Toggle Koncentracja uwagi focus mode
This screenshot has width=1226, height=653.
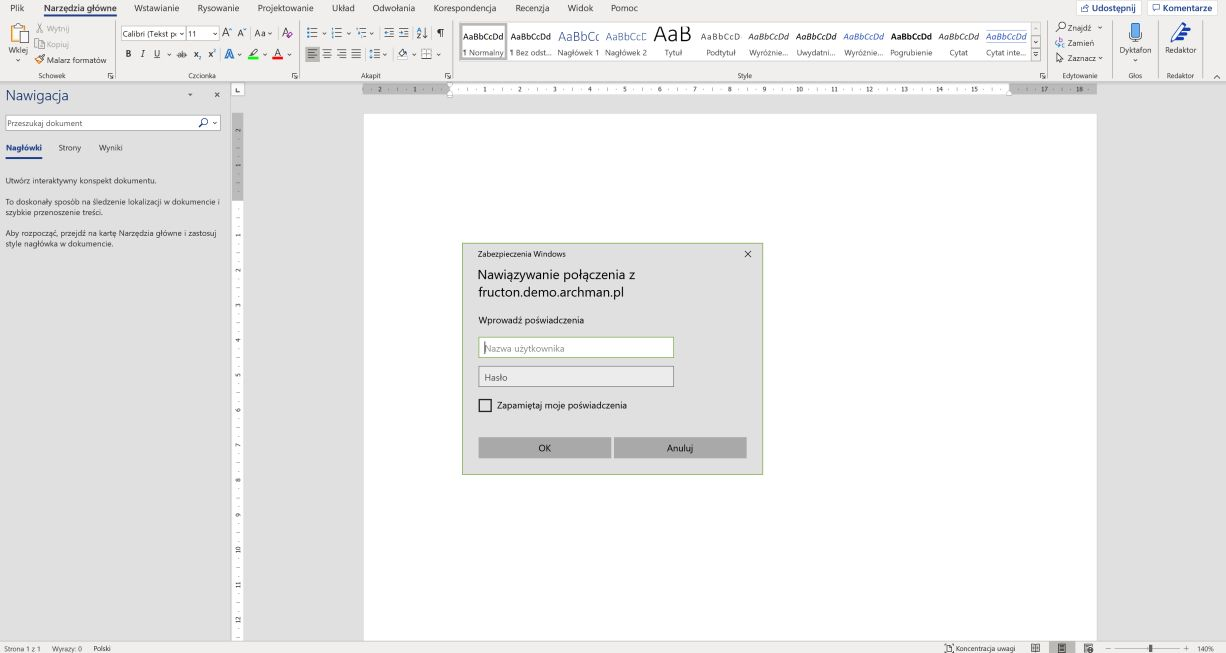pyautogui.click(x=979, y=648)
